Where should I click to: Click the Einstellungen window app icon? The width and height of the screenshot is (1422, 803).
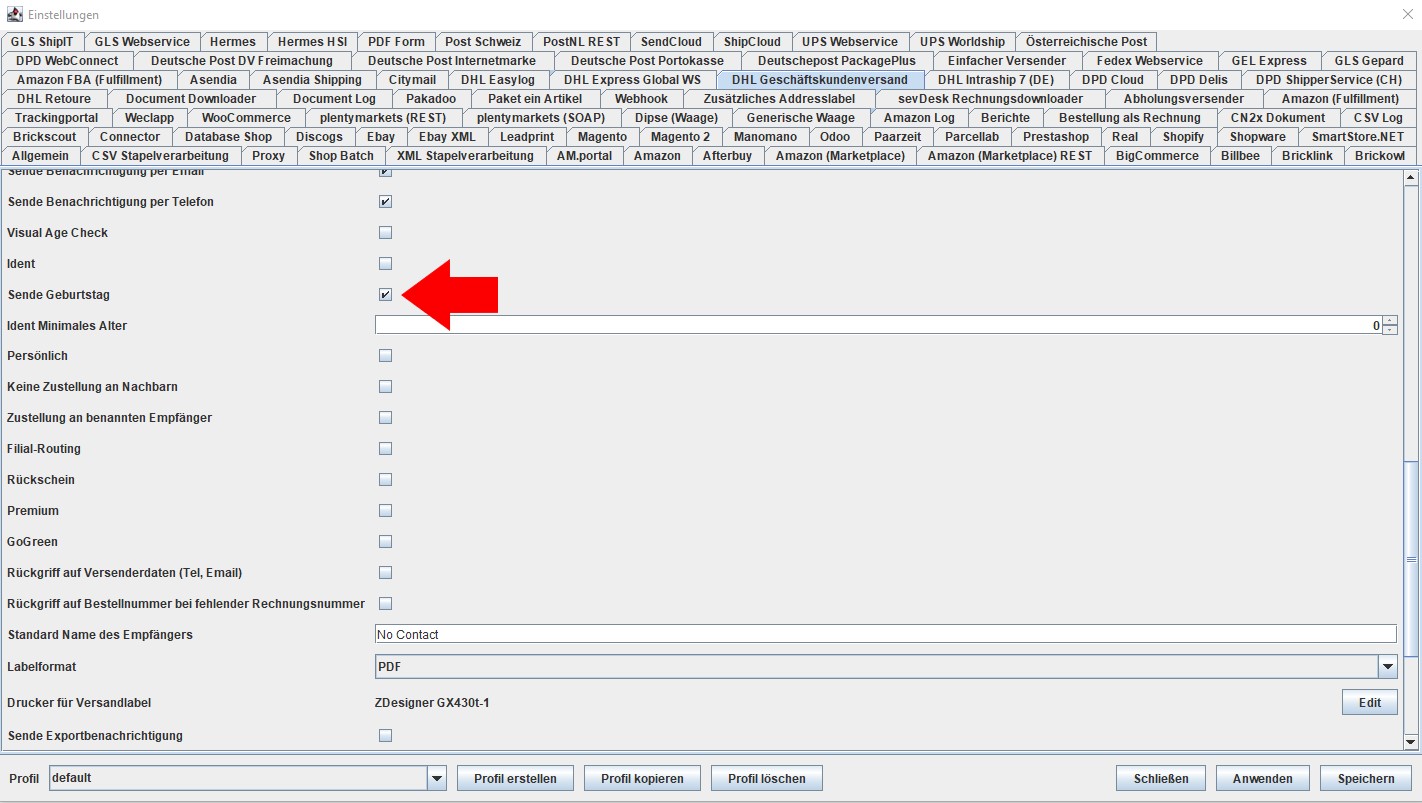[x=14, y=14]
